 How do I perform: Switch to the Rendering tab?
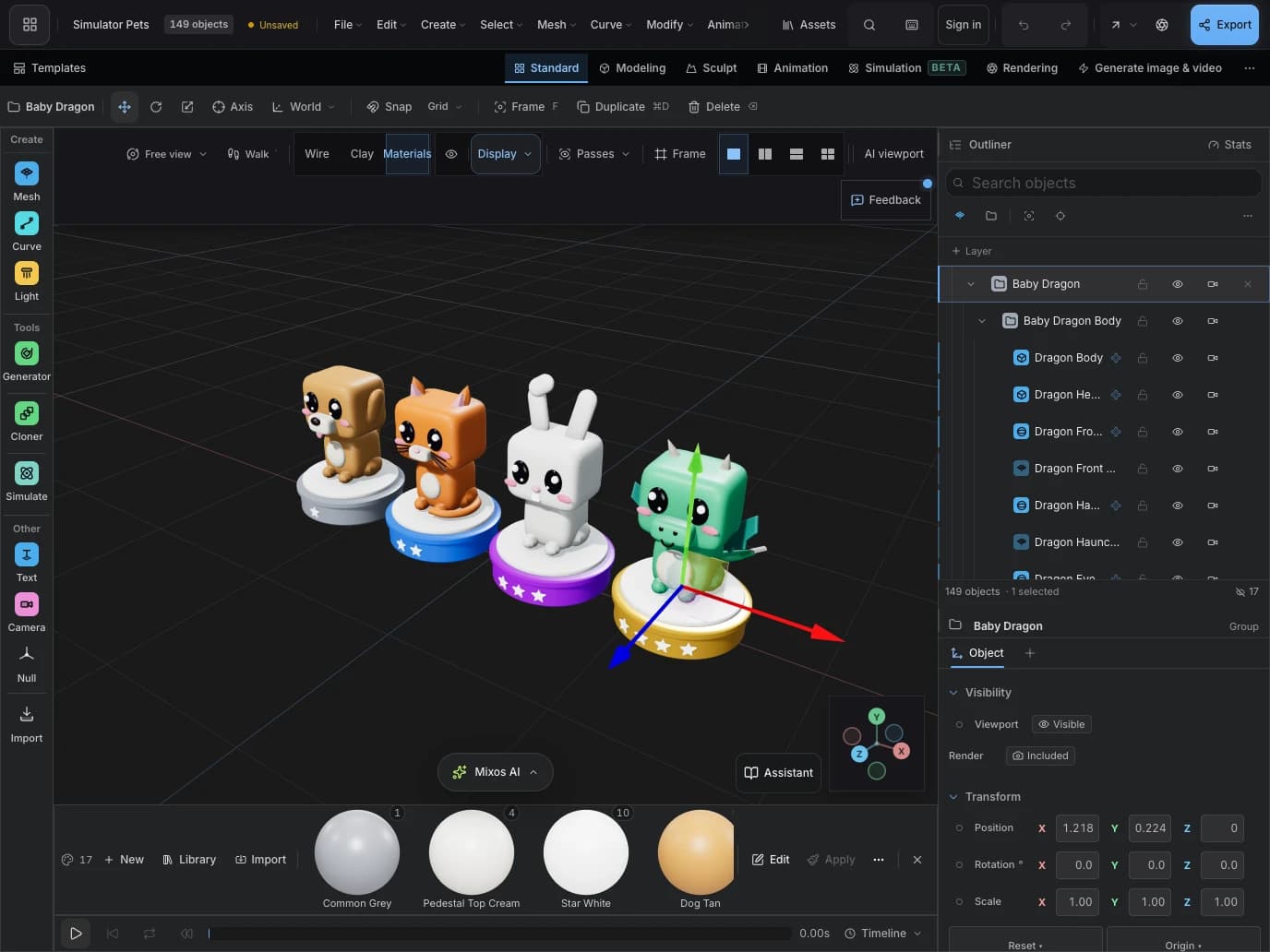point(1022,68)
